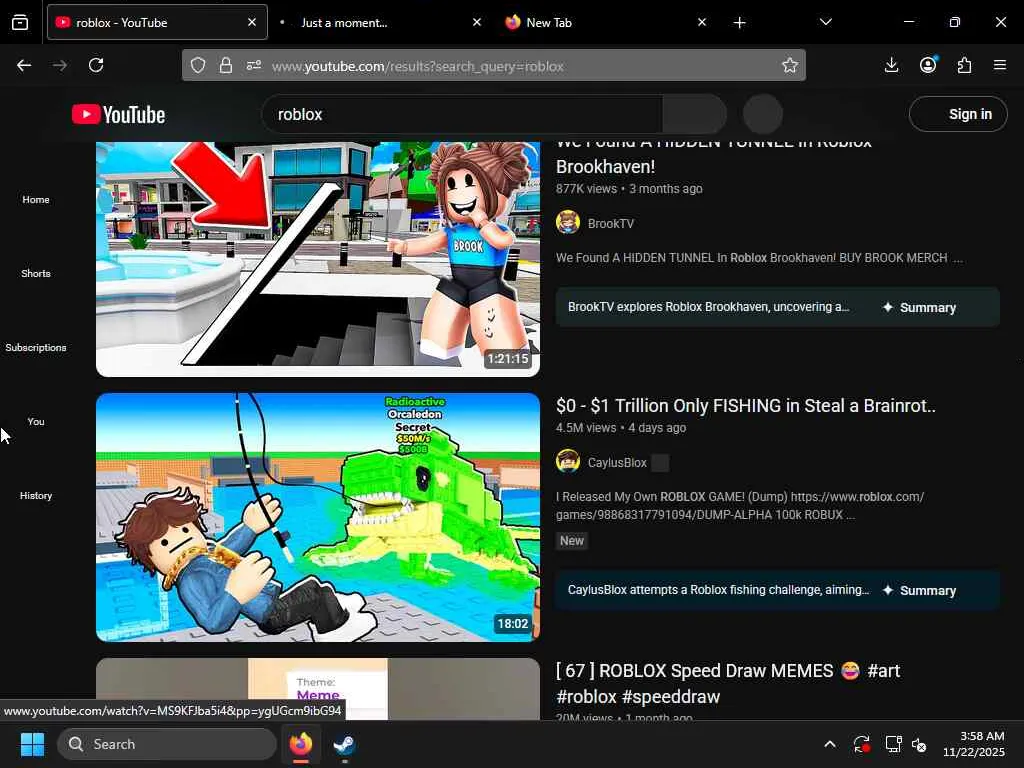Click the YouTube logo
Image resolution: width=1024 pixels, height=768 pixels.
(118, 115)
